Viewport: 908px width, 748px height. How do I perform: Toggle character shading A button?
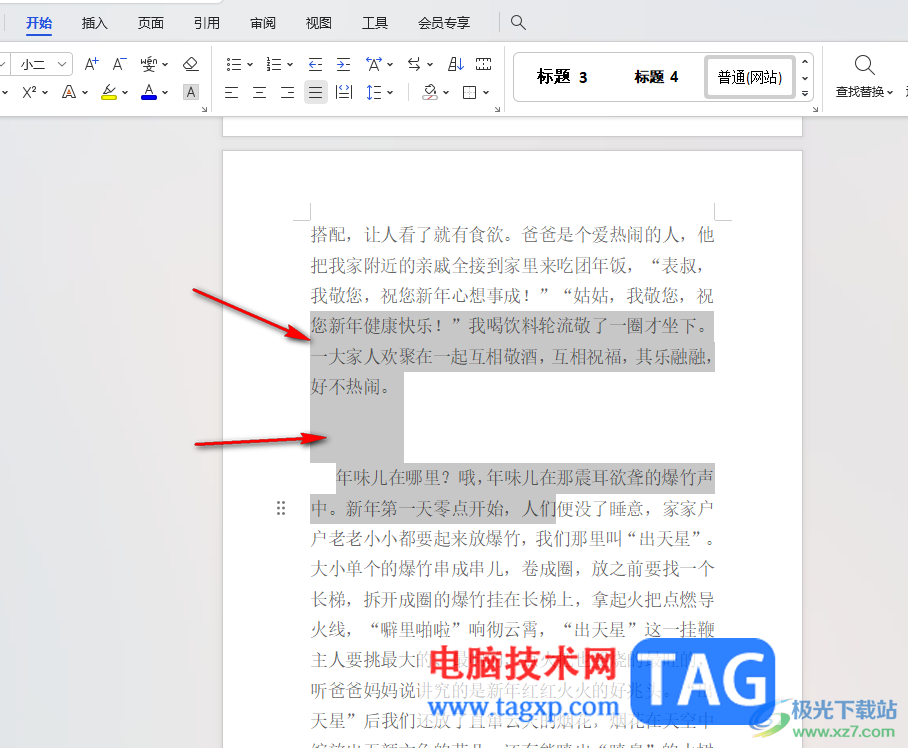pos(191,92)
